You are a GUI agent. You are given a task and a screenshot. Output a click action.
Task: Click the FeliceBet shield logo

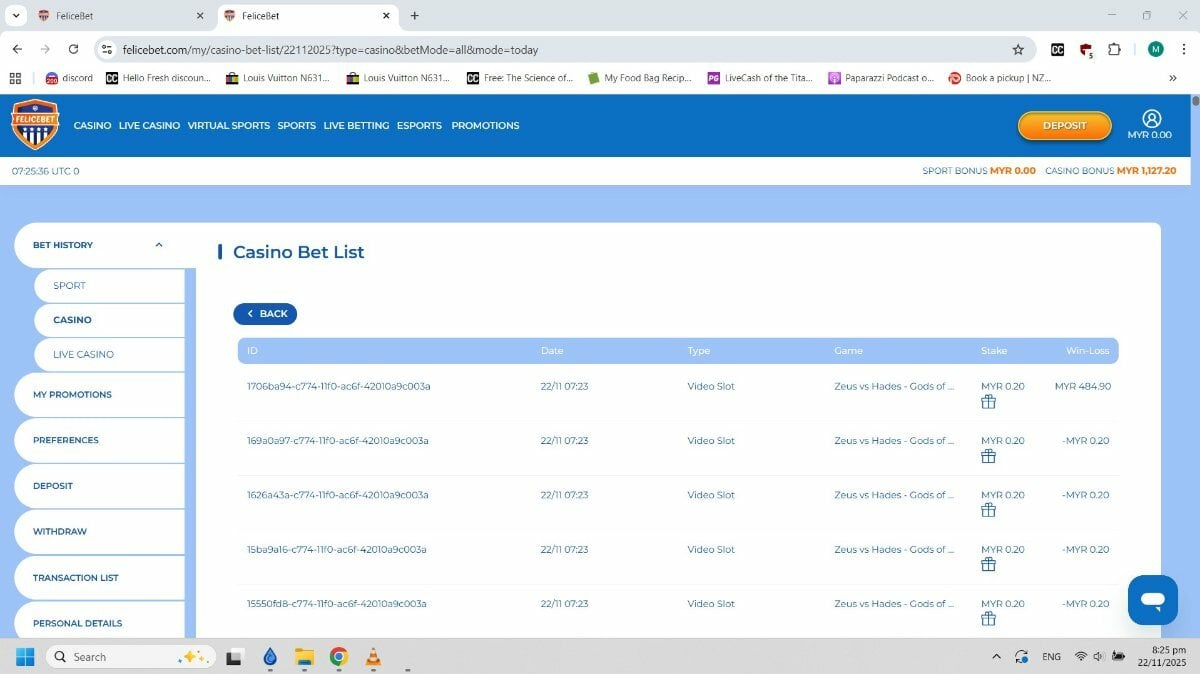coord(35,125)
